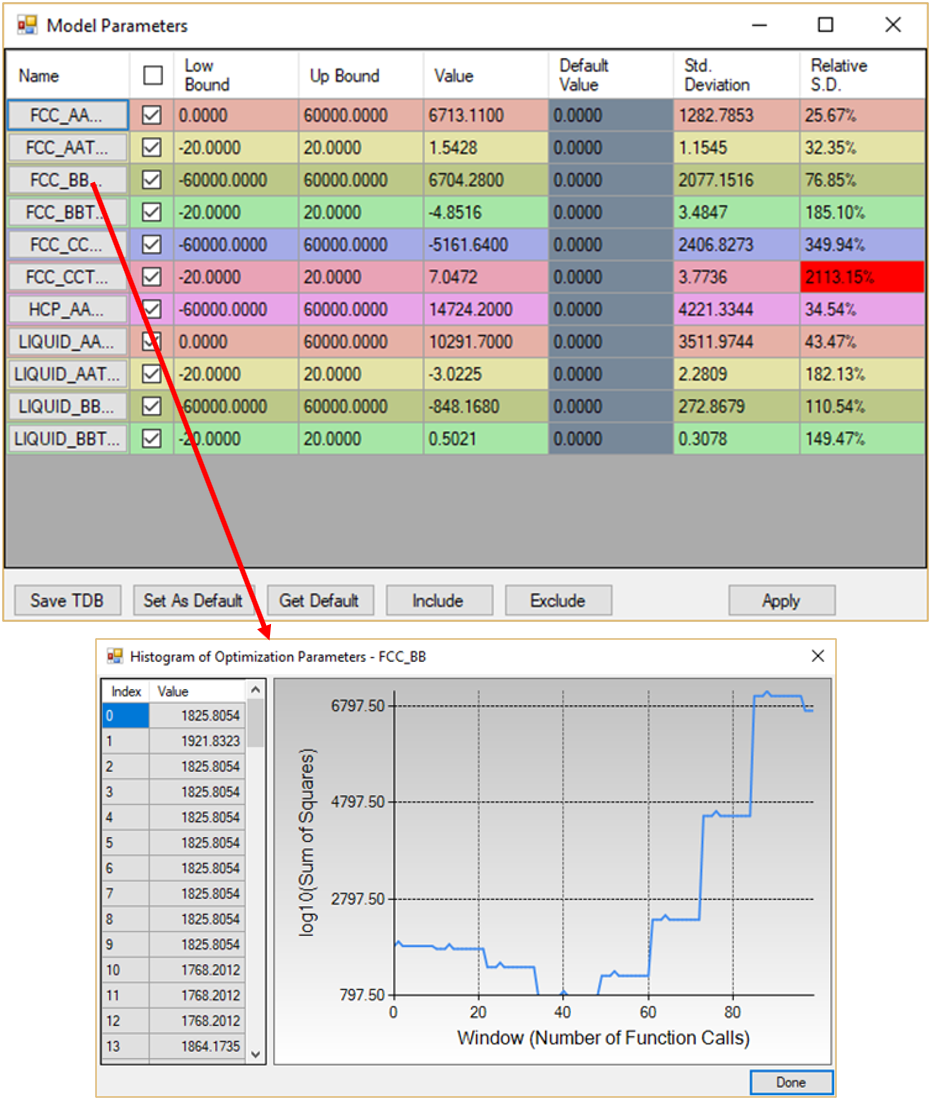Click the Get Default button
931x1100 pixels.
coord(319,601)
